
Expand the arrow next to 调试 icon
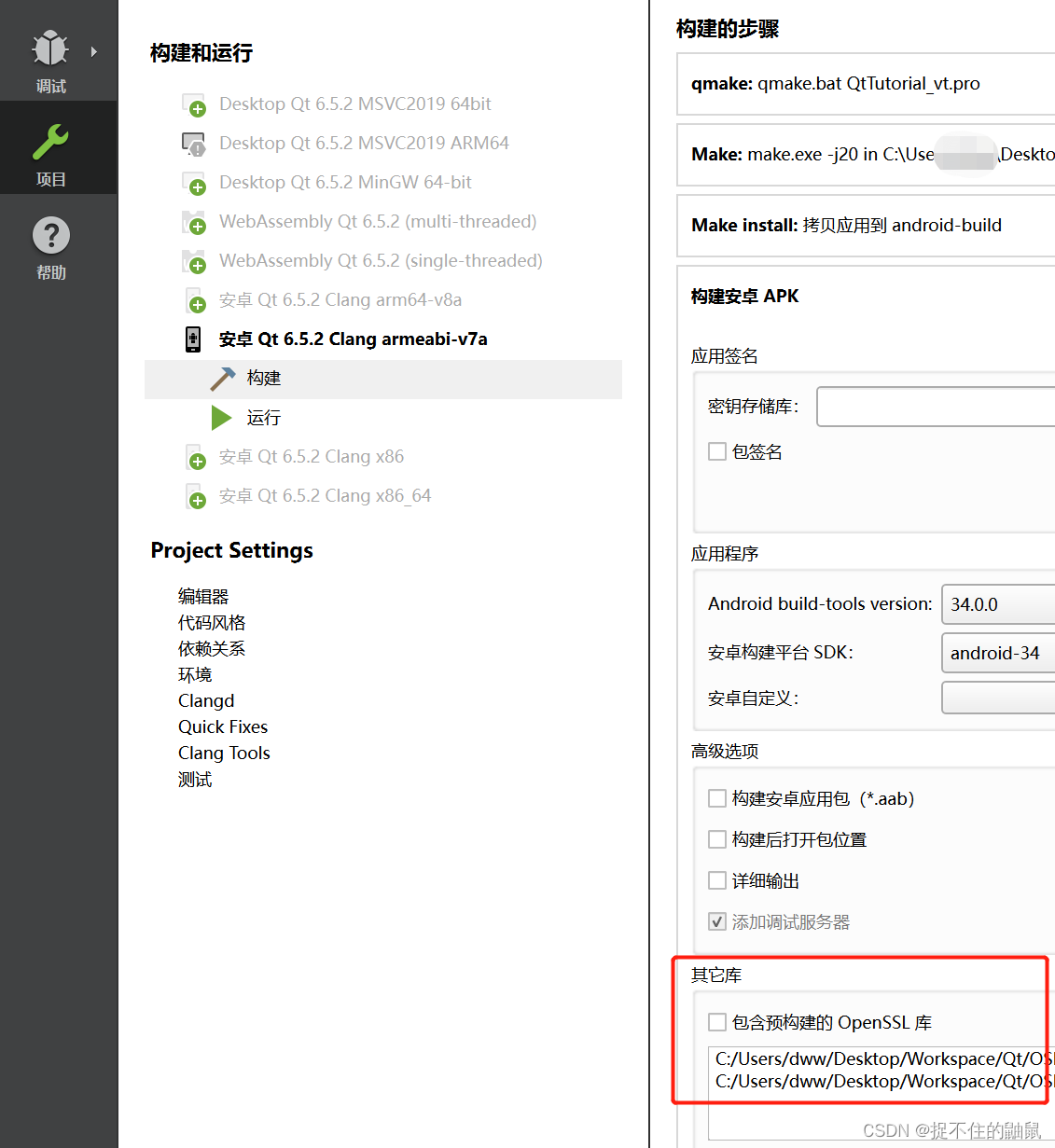click(x=94, y=52)
